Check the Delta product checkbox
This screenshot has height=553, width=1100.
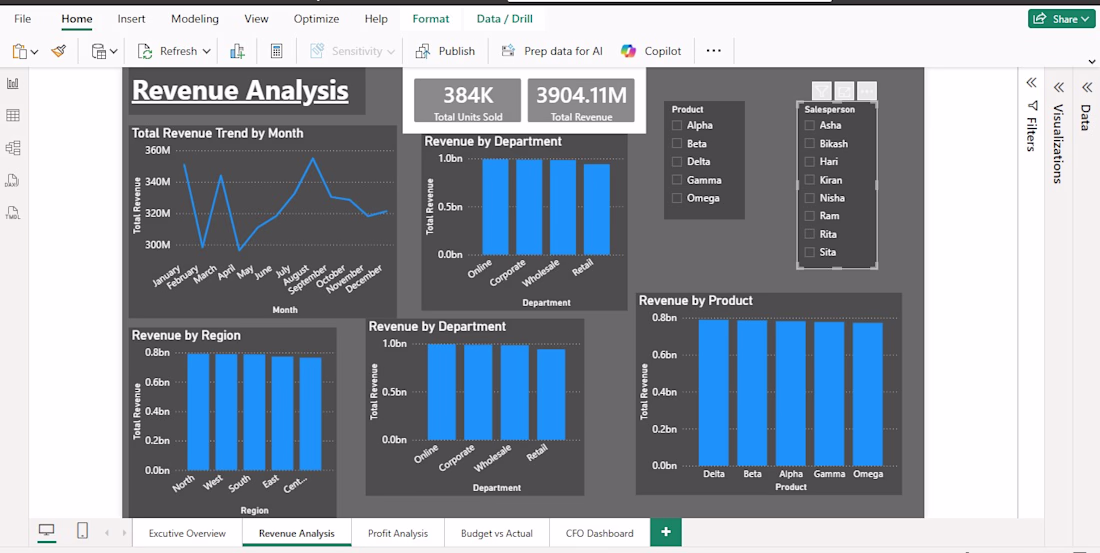click(677, 162)
